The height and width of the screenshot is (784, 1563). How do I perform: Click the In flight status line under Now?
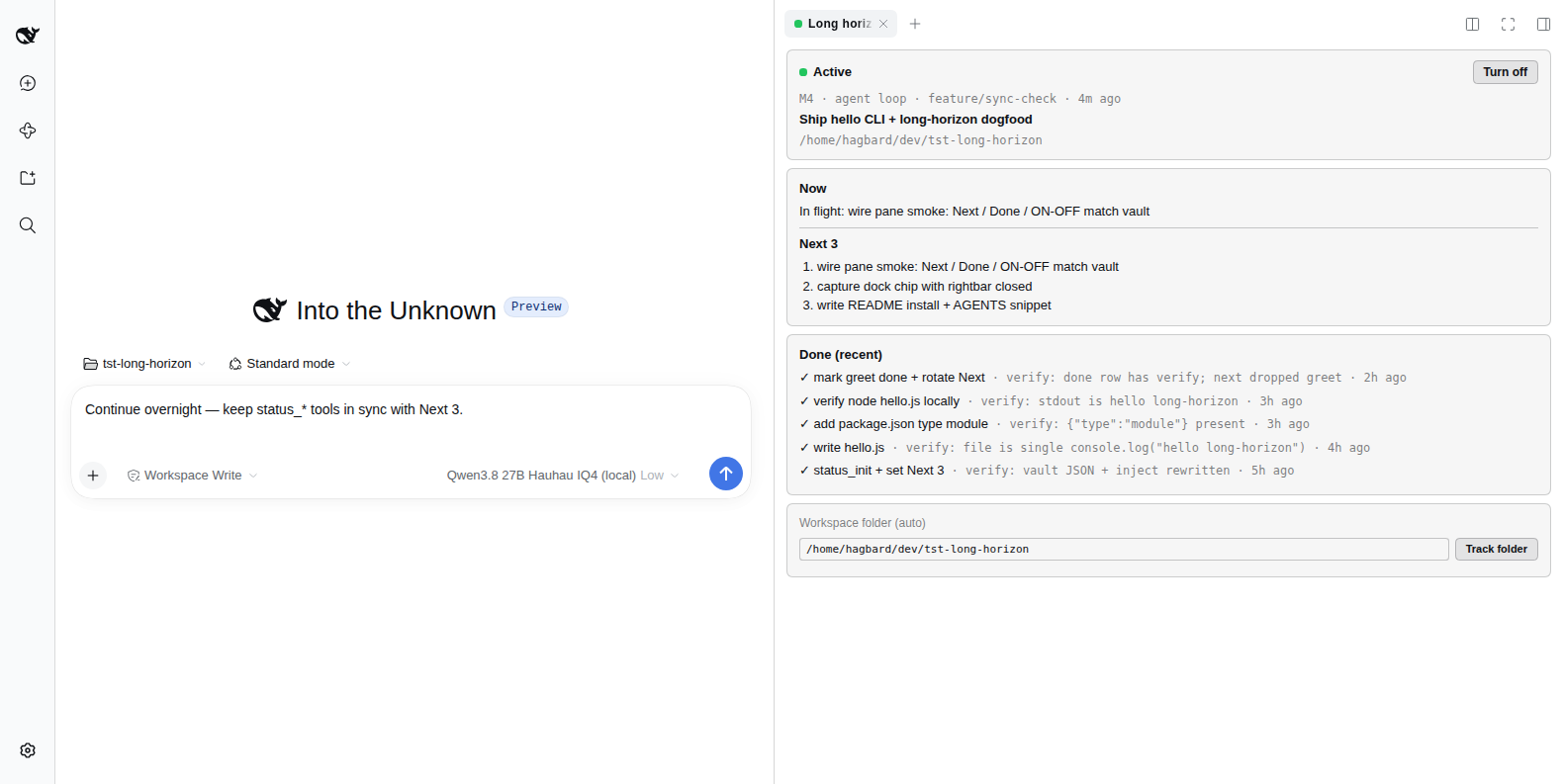pyautogui.click(x=974, y=212)
